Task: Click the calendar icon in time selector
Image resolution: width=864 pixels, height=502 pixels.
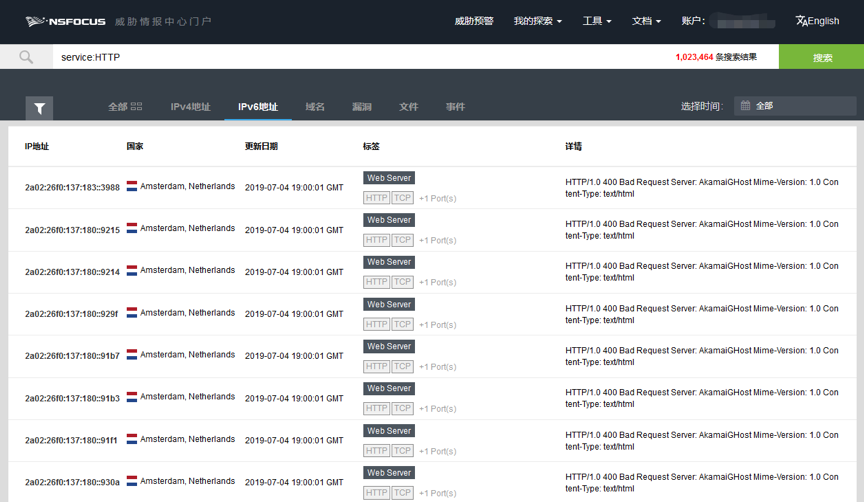Action: pos(745,106)
